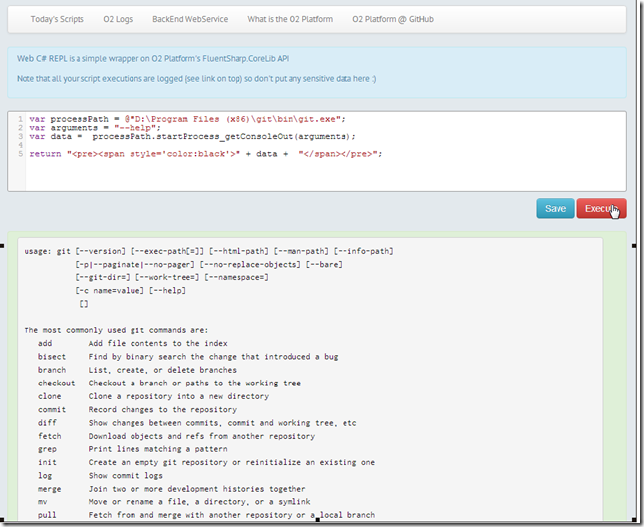
Task: Visit O2 Platform @ GitHub
Action: [393, 19]
